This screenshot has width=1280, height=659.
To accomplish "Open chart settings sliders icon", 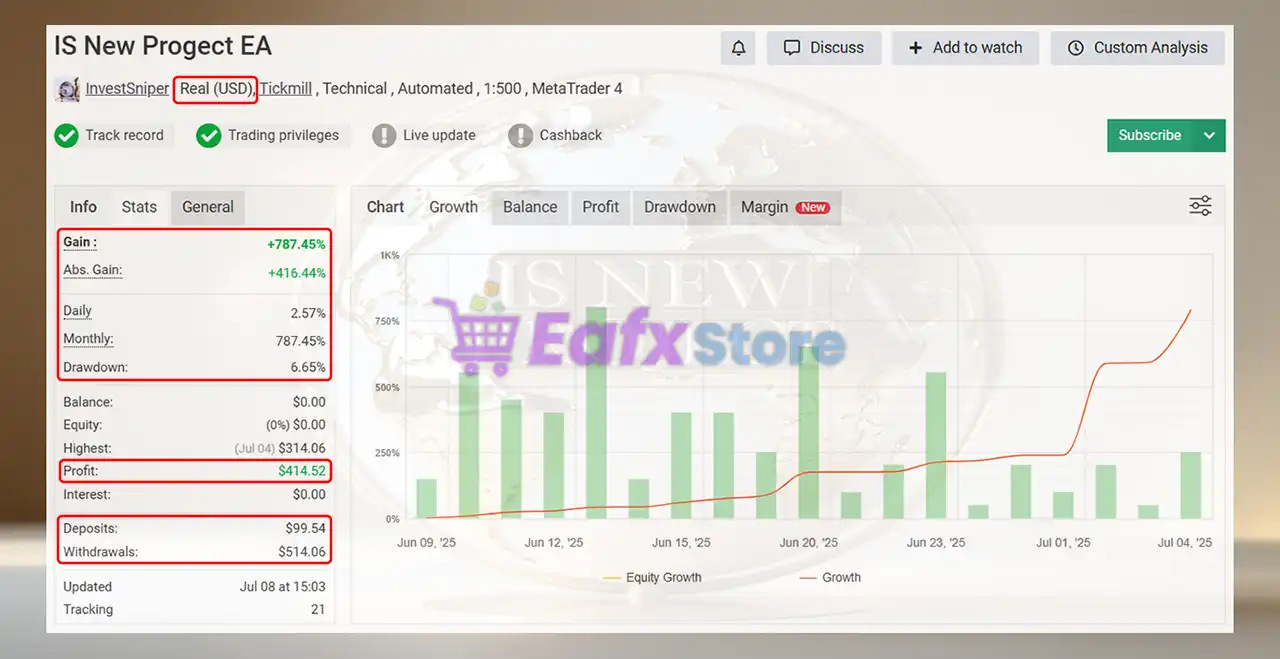I will tap(1200, 206).
